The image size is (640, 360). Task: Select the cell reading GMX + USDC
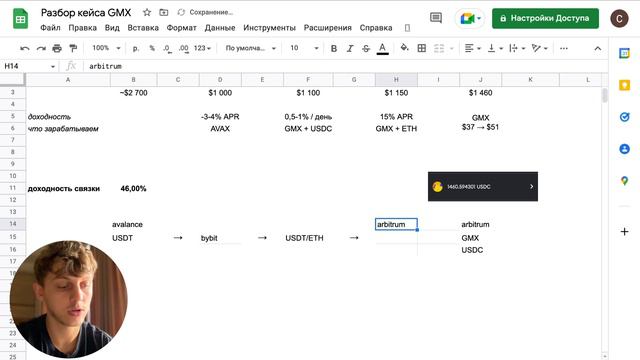(308, 129)
